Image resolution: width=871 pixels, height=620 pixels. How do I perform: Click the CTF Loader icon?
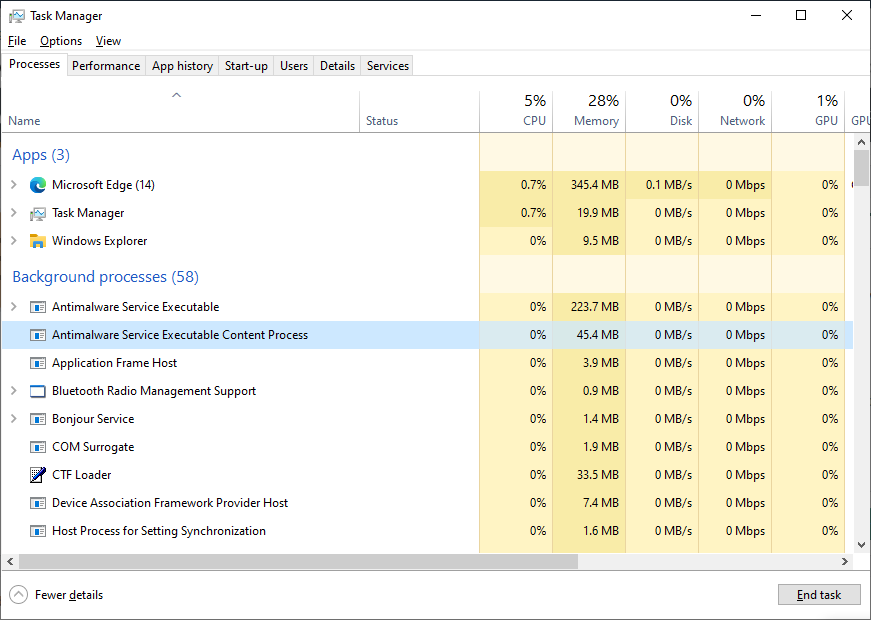[x=38, y=475]
